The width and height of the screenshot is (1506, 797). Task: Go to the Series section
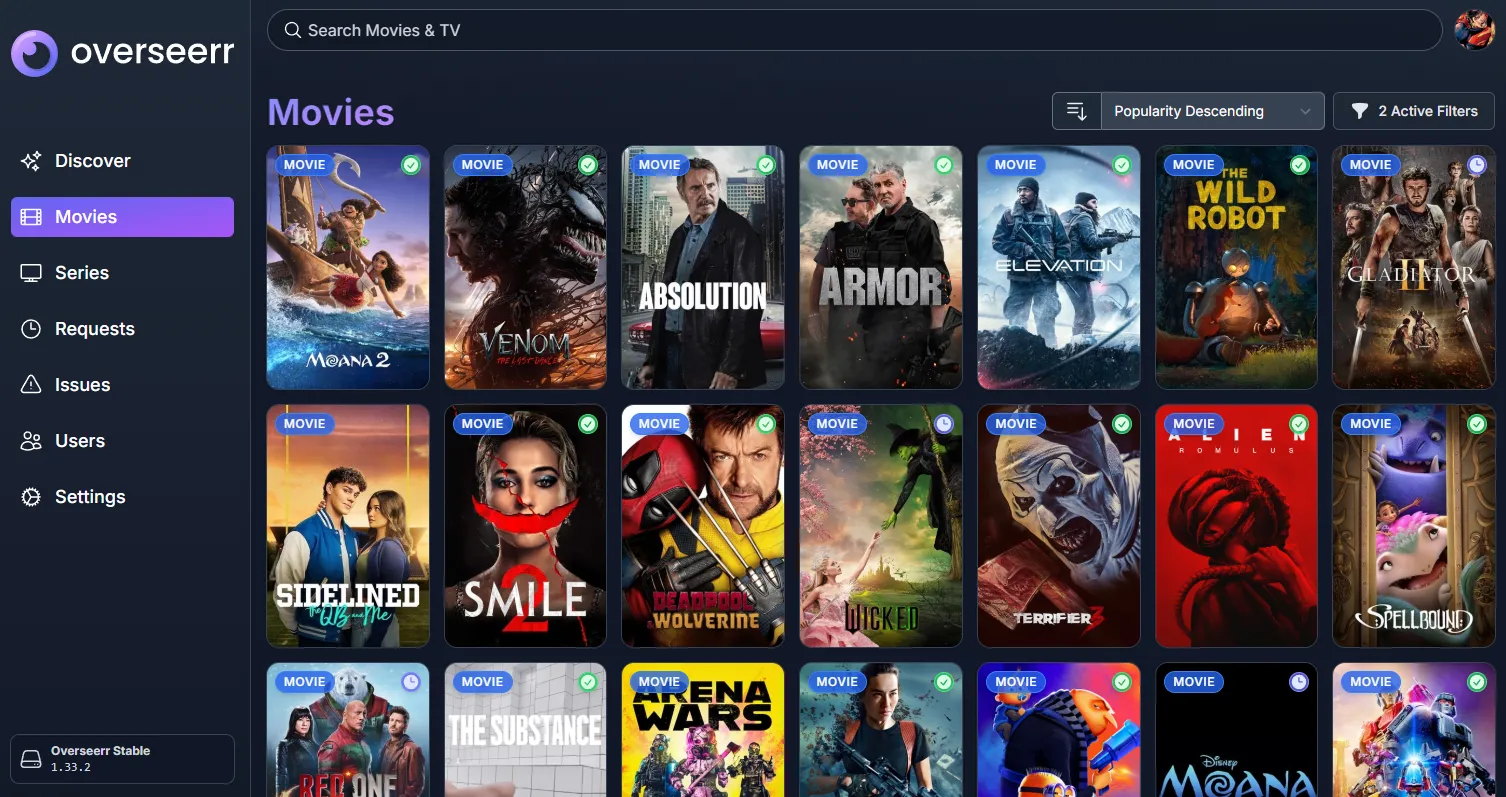(x=82, y=273)
